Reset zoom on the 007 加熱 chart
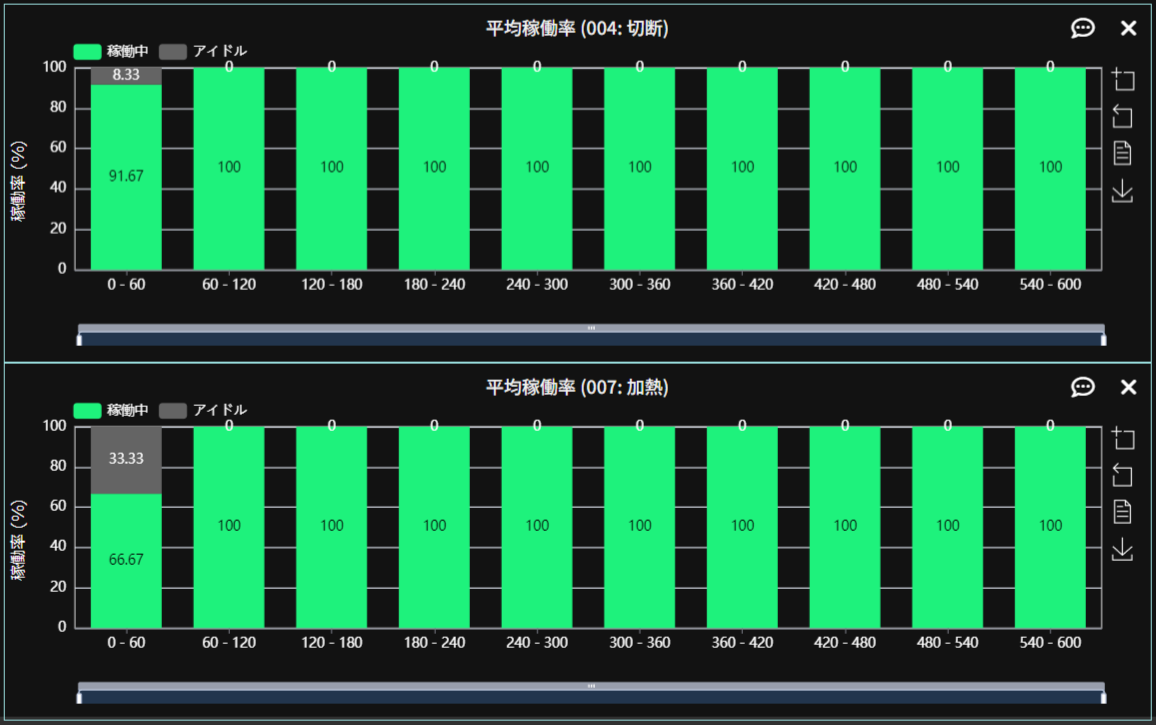The image size is (1156, 725). [x=1123, y=475]
